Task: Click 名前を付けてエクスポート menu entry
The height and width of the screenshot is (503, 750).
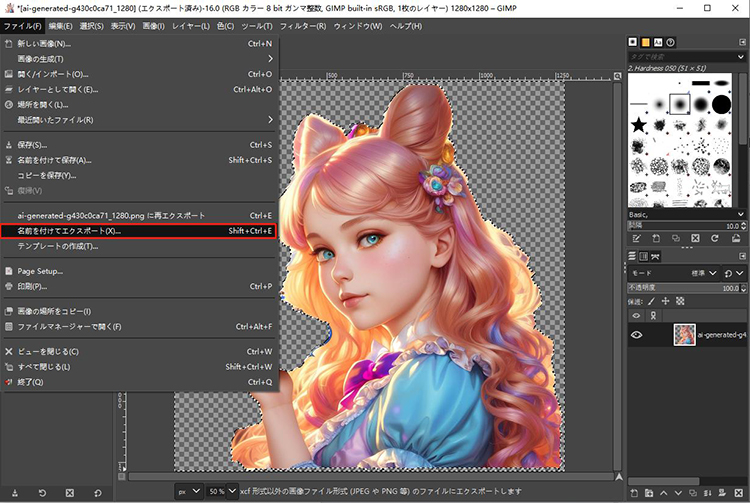Action: pyautogui.click(x=70, y=231)
